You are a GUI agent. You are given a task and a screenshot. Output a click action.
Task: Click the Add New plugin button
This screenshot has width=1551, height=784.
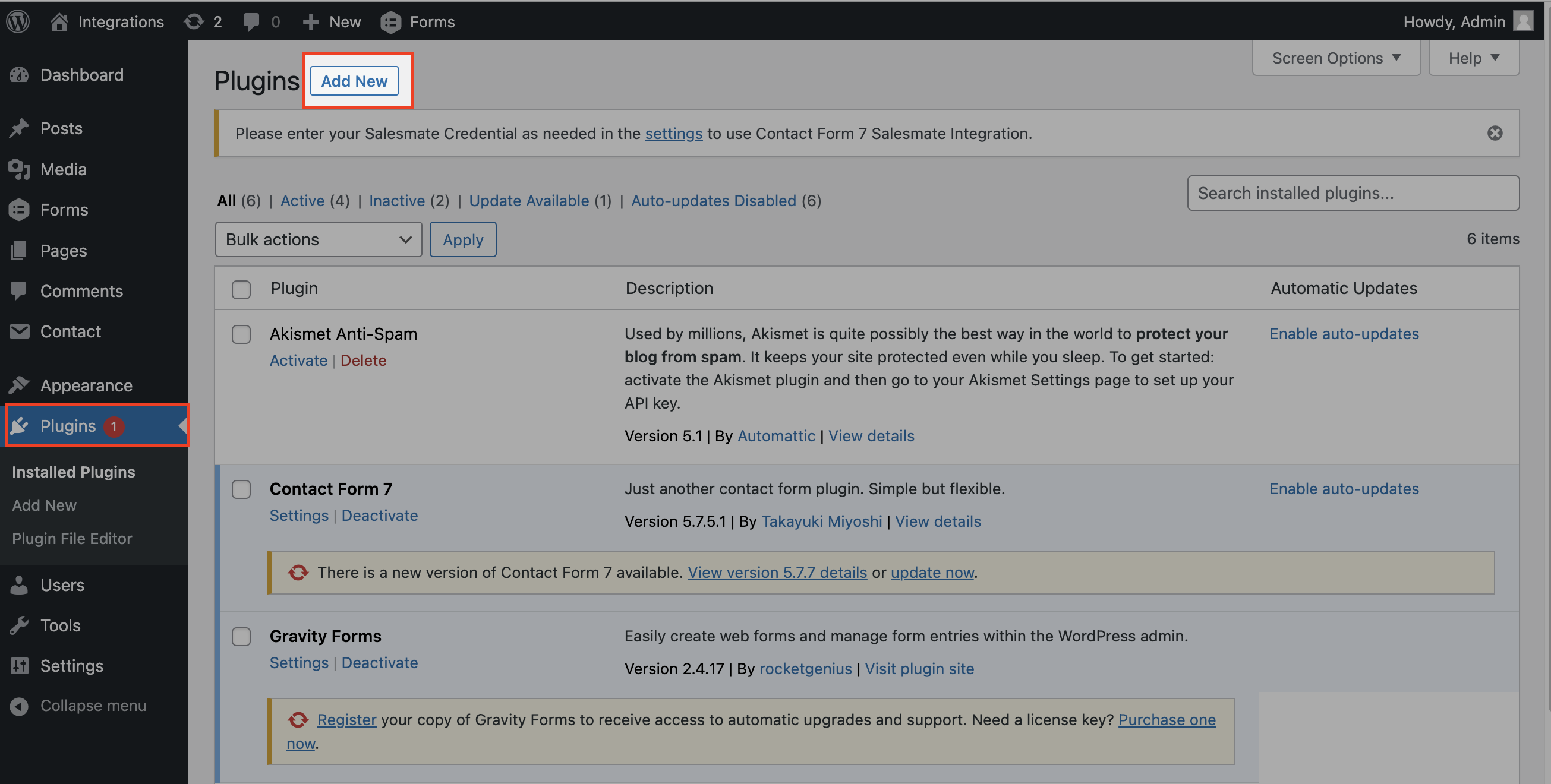click(354, 81)
